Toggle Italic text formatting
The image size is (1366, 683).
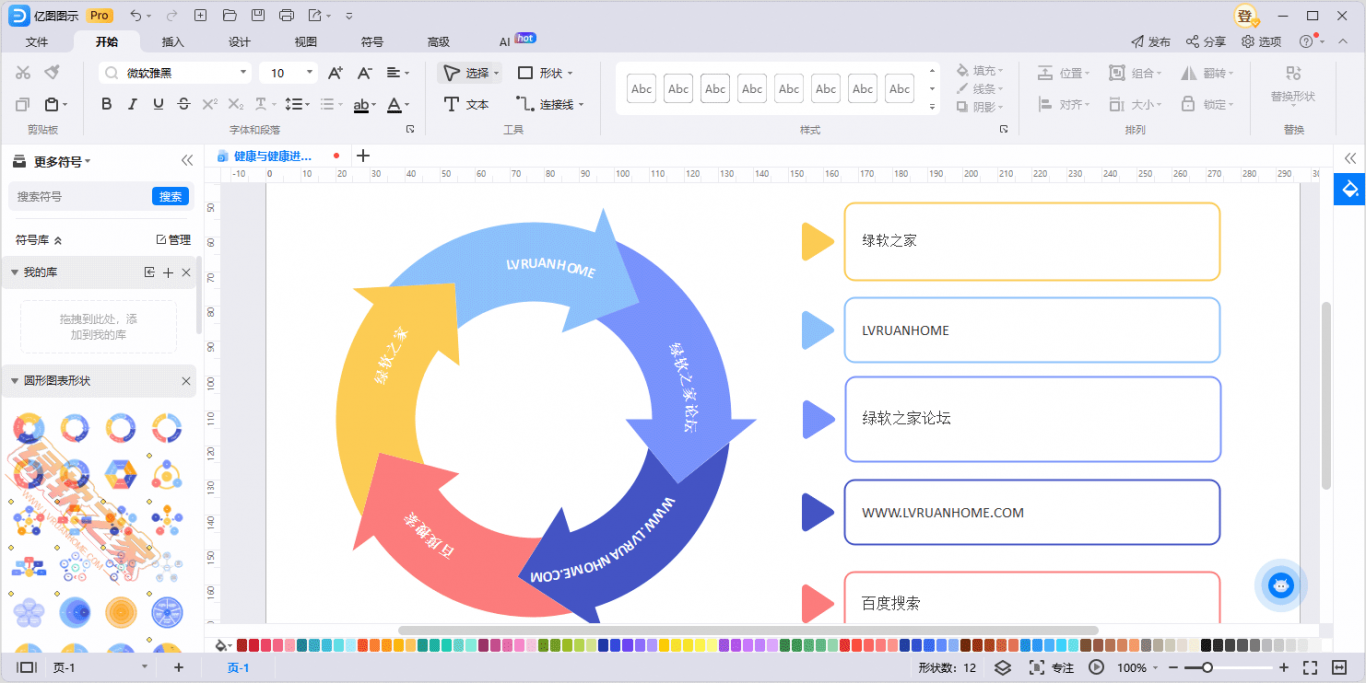click(x=132, y=104)
